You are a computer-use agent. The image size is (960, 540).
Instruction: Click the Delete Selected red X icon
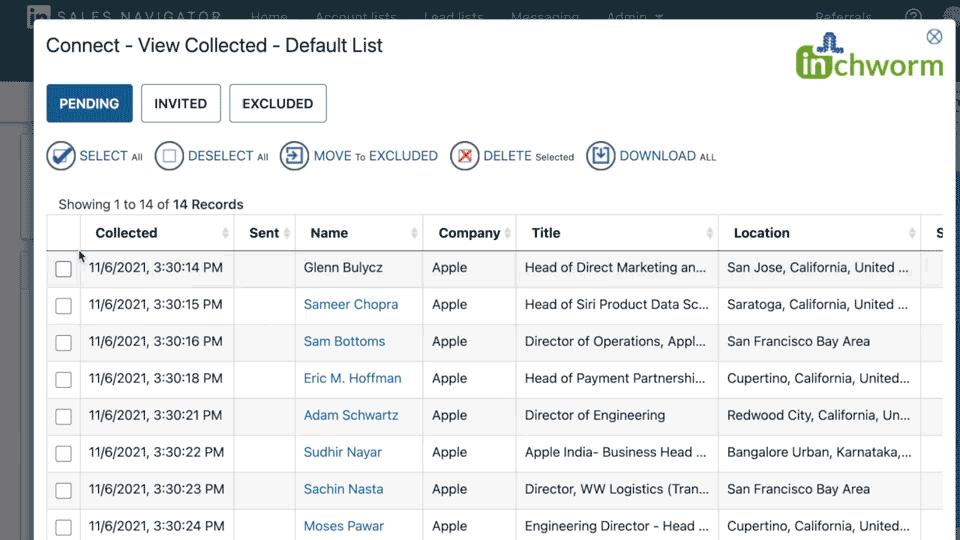pos(465,156)
